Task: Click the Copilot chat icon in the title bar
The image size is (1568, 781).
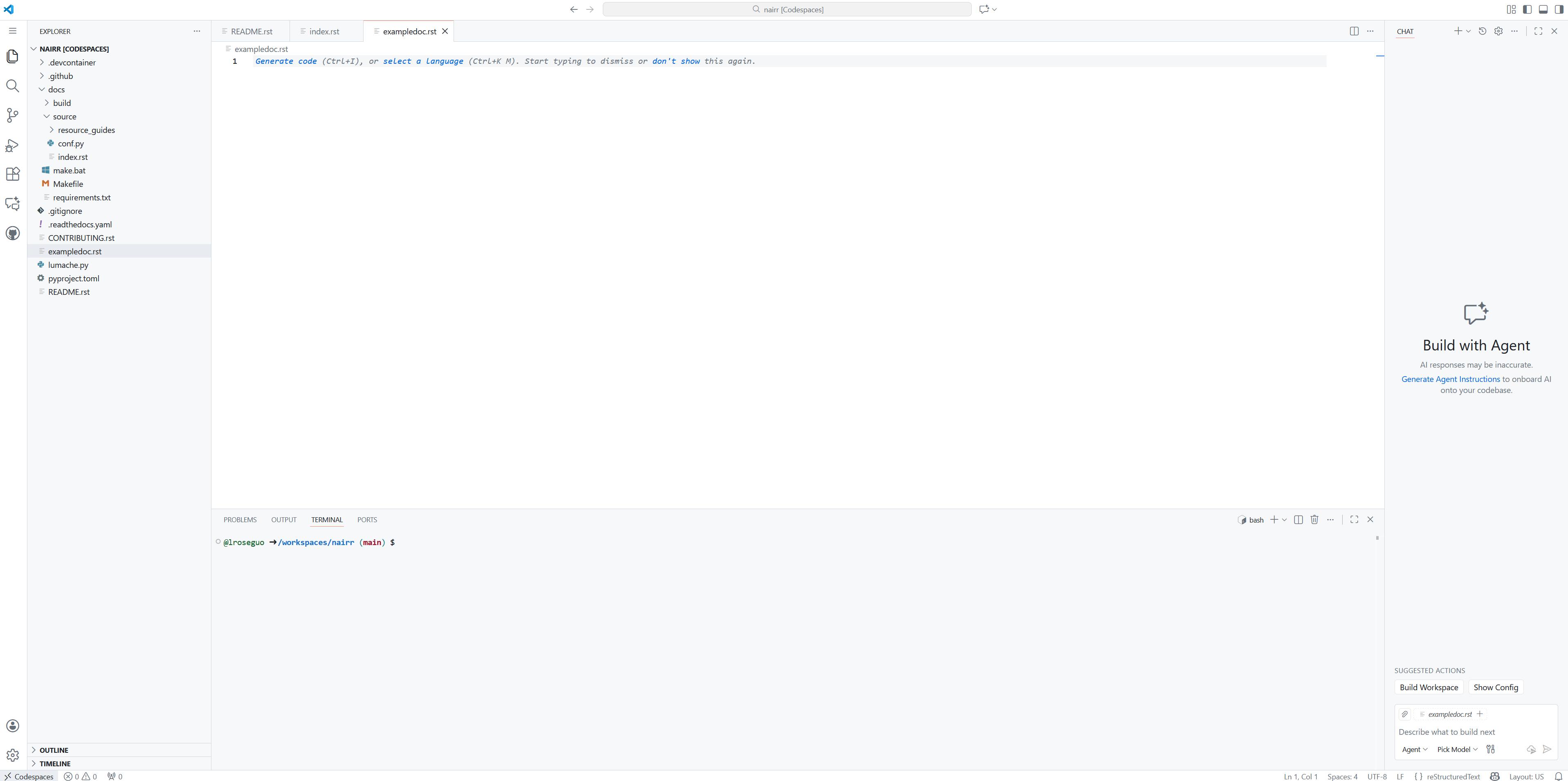Action: tap(984, 9)
